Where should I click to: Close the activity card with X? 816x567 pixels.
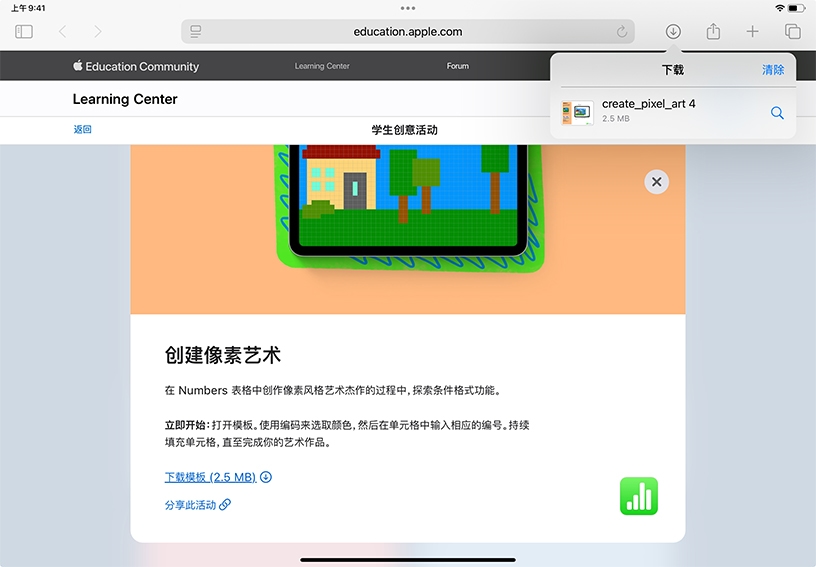[x=656, y=182]
